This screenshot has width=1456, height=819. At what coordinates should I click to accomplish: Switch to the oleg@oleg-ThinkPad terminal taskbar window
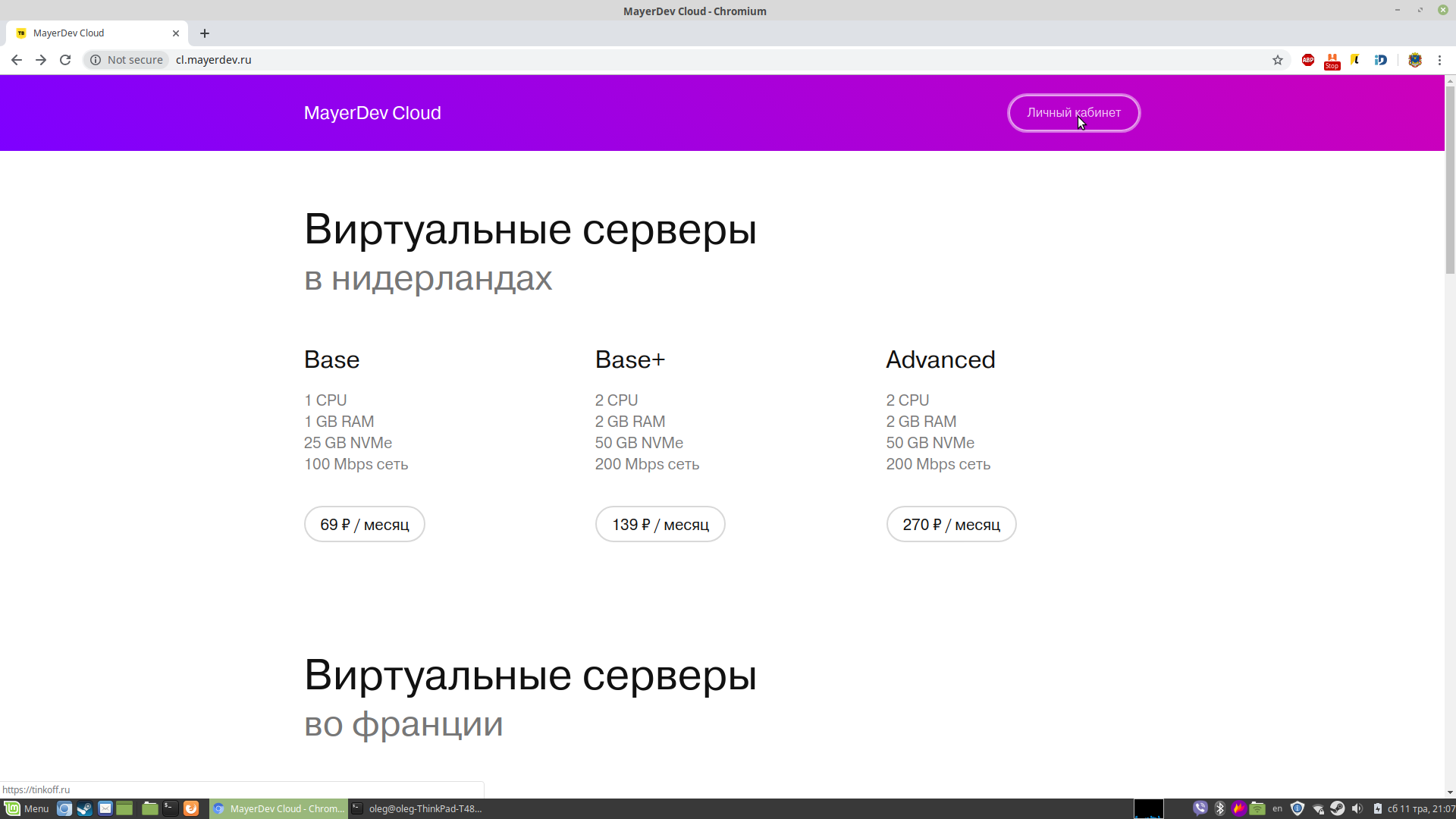417,808
